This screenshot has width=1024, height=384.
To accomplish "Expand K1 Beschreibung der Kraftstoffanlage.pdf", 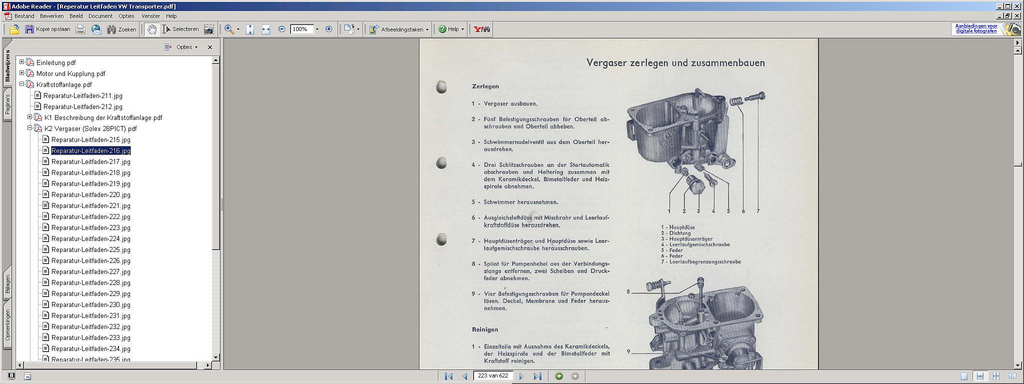I will coord(30,117).
